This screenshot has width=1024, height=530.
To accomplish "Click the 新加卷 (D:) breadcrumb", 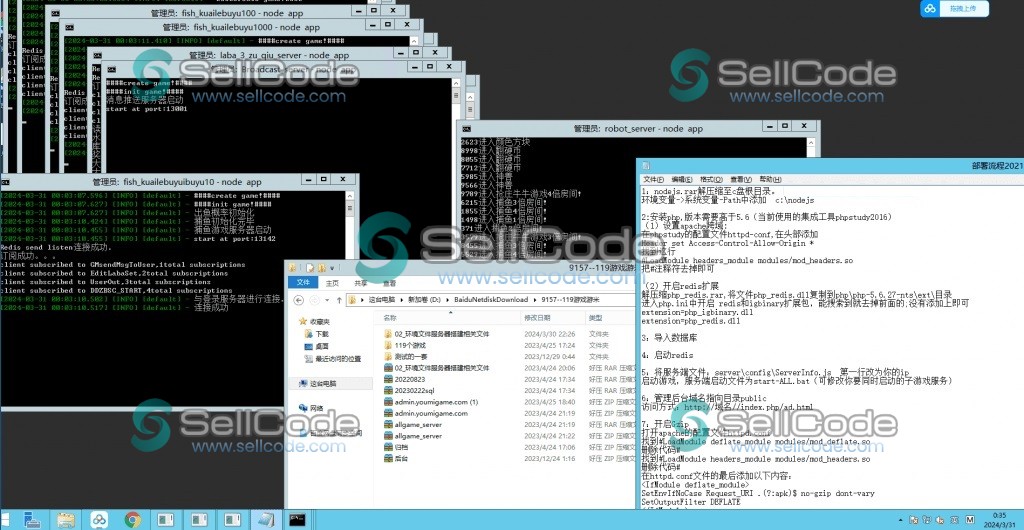I will 425,300.
